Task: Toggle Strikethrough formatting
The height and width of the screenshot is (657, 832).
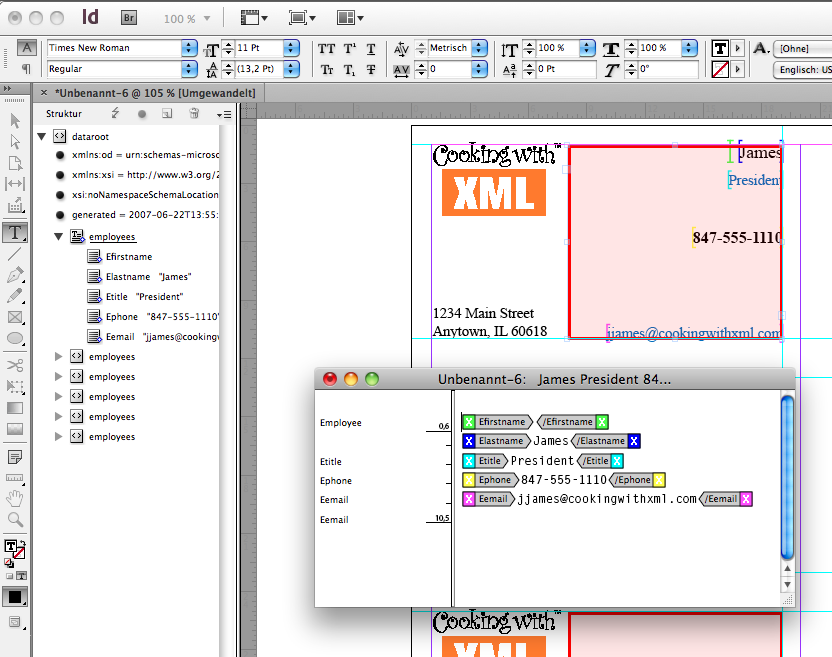Action: click(x=371, y=70)
